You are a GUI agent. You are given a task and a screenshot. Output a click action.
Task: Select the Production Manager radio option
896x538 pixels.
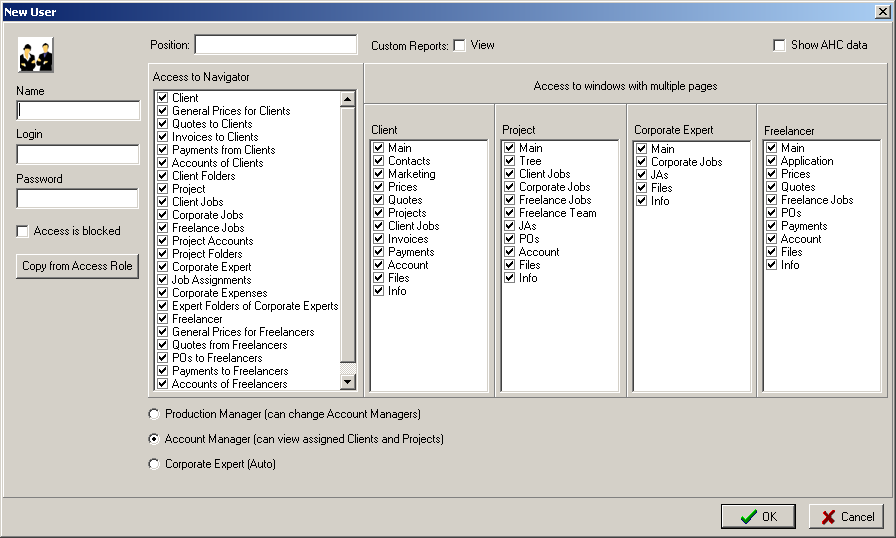click(x=153, y=414)
